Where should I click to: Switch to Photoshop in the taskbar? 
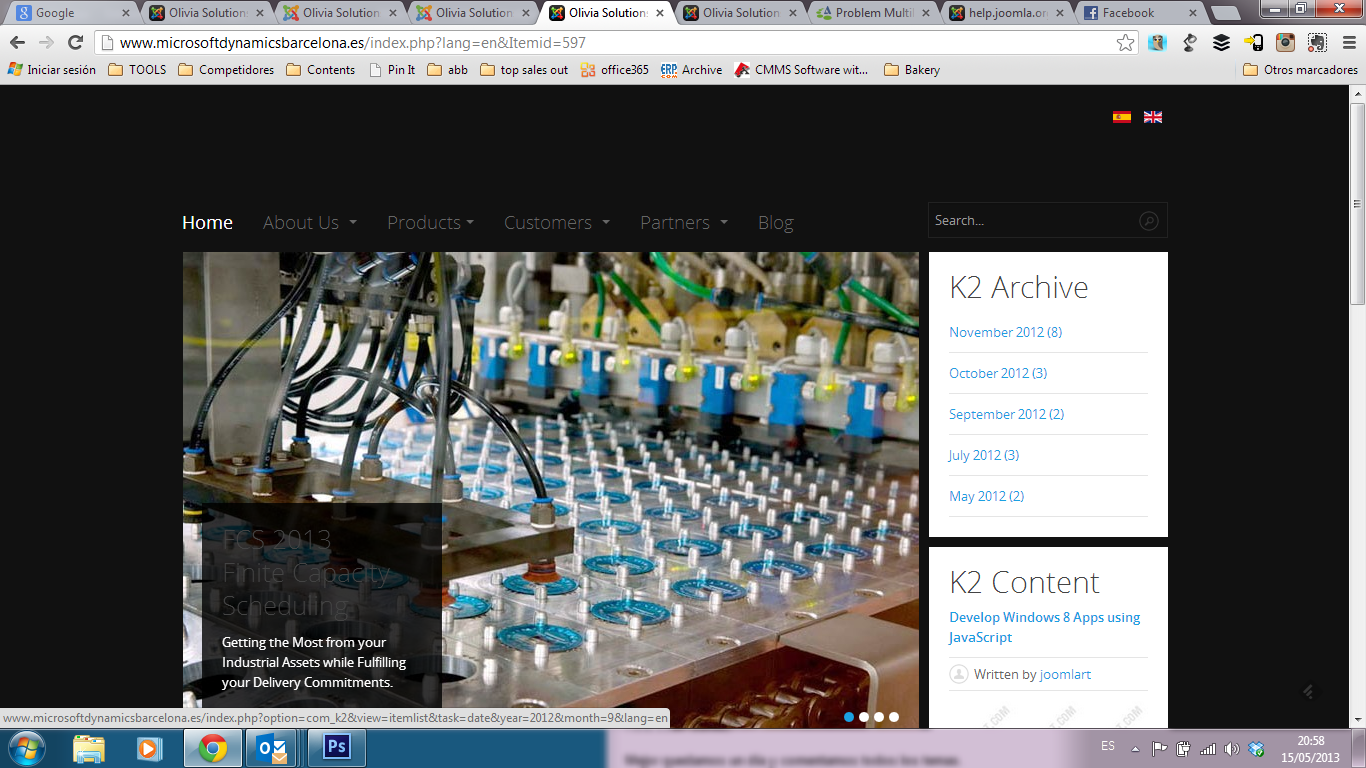(337, 748)
